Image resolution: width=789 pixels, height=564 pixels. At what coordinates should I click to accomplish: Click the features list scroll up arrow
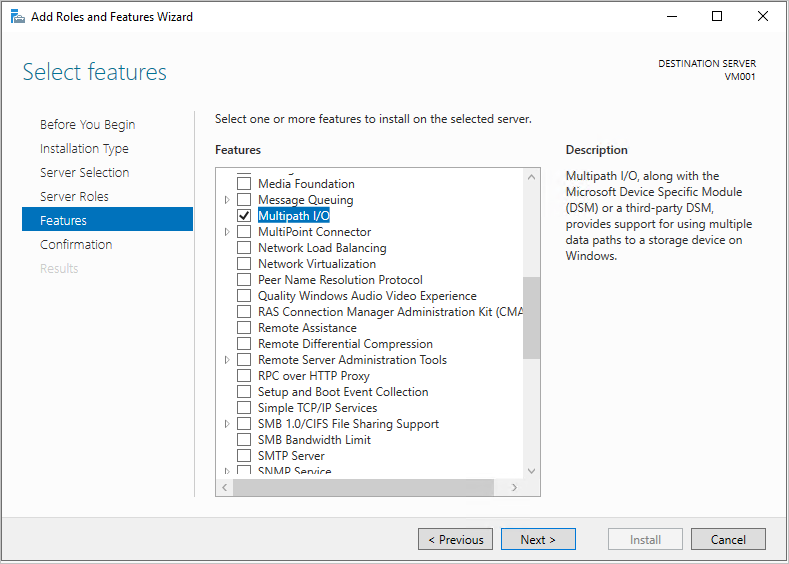click(x=531, y=177)
